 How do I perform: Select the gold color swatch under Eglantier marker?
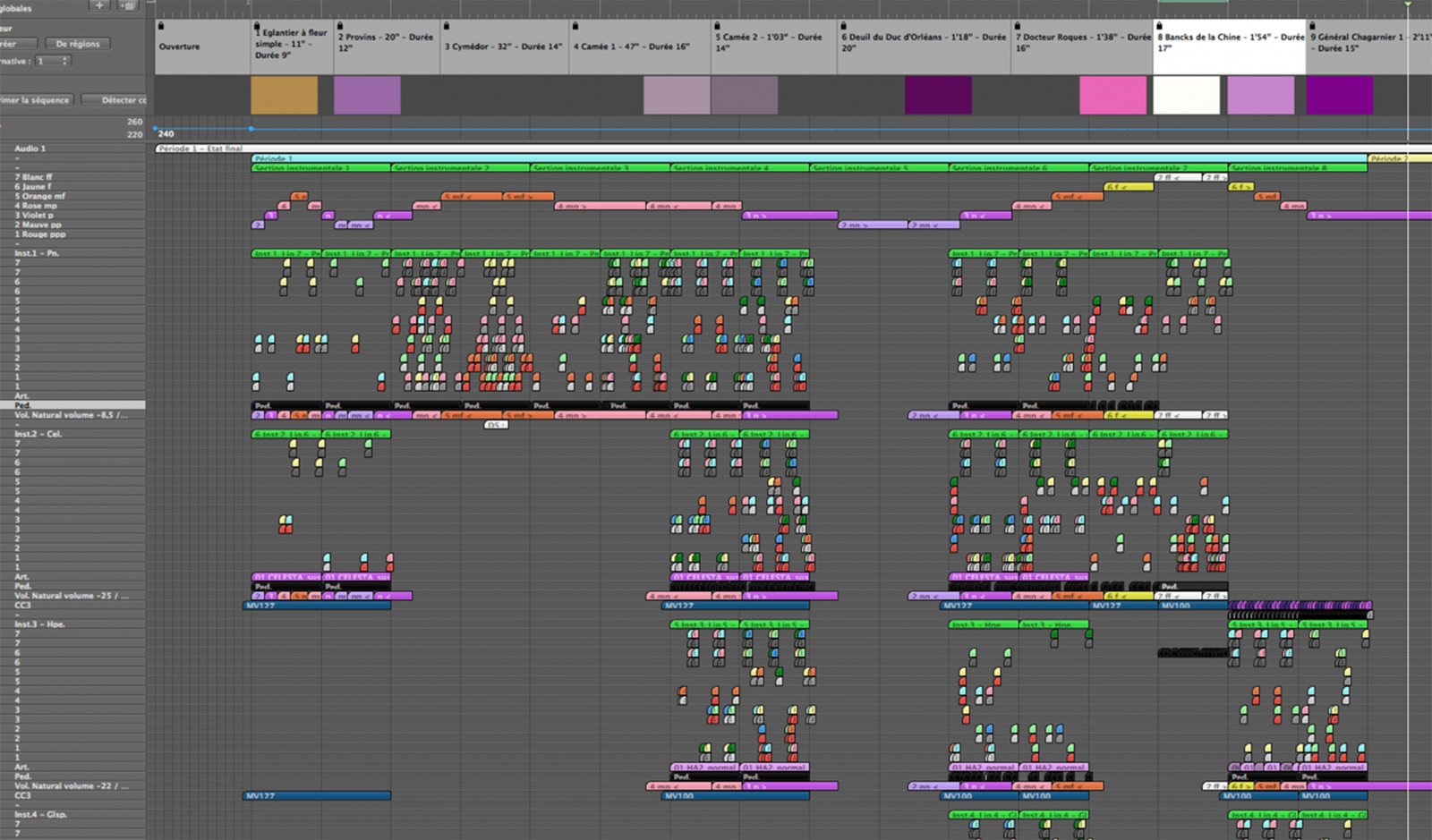284,95
